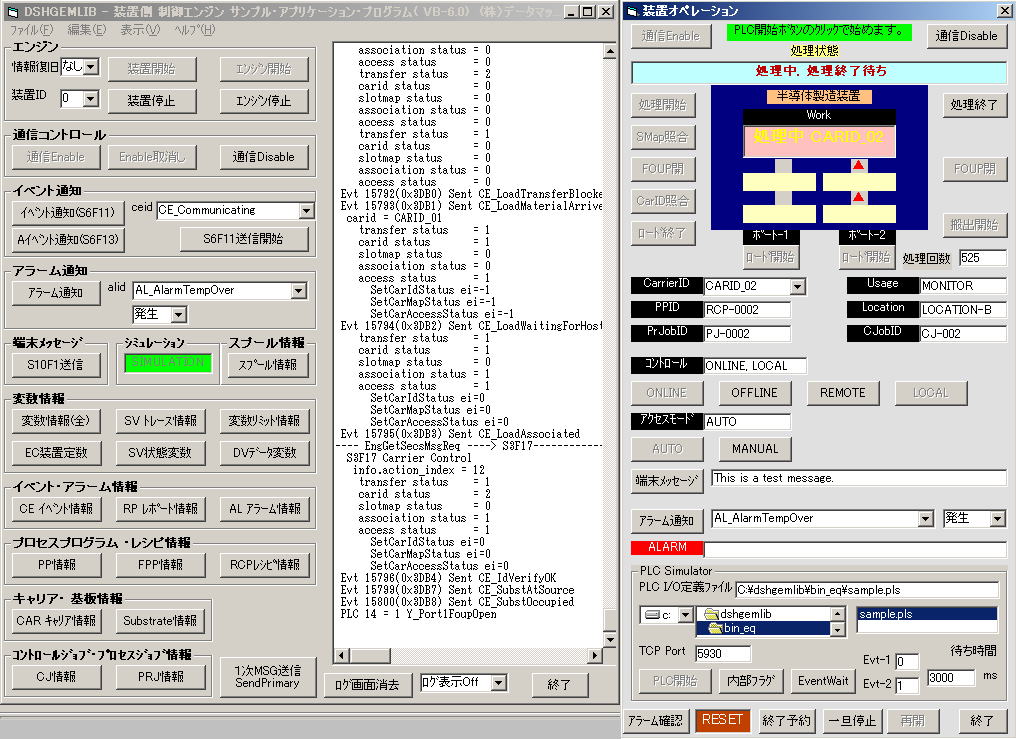Open the 表示(V) menu

140,30
